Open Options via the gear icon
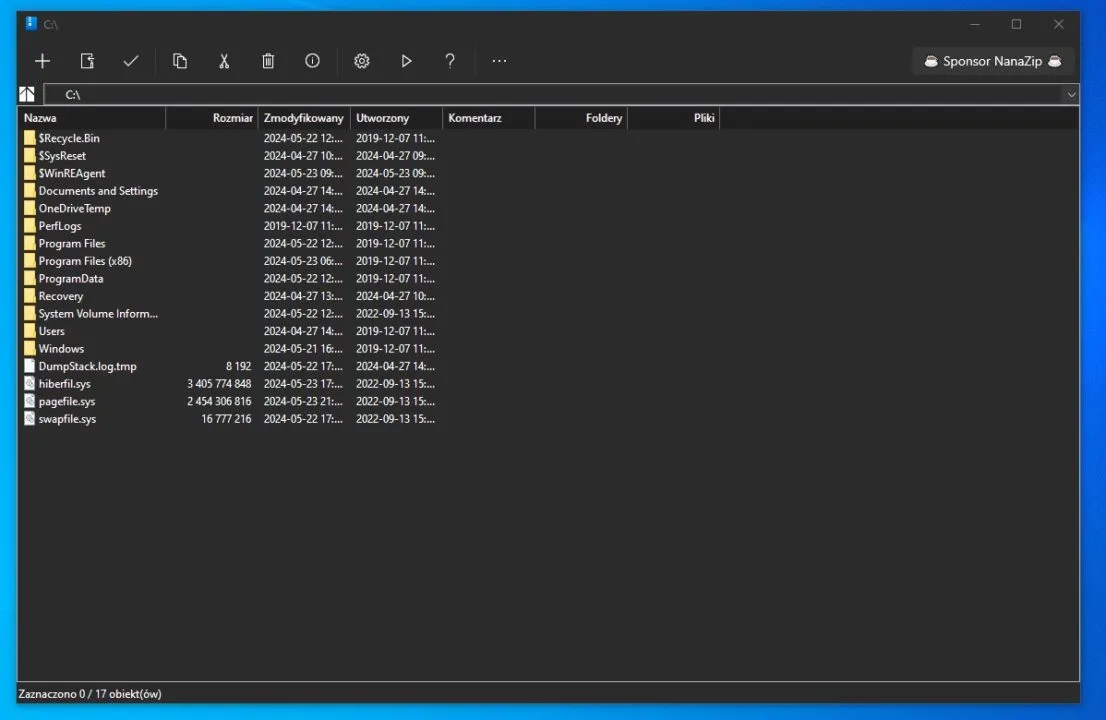Screen dimensions: 1106x720 pyautogui.click(x=362, y=61)
